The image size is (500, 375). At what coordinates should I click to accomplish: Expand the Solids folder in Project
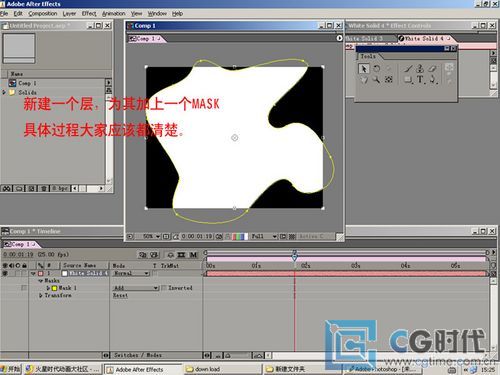[4, 92]
